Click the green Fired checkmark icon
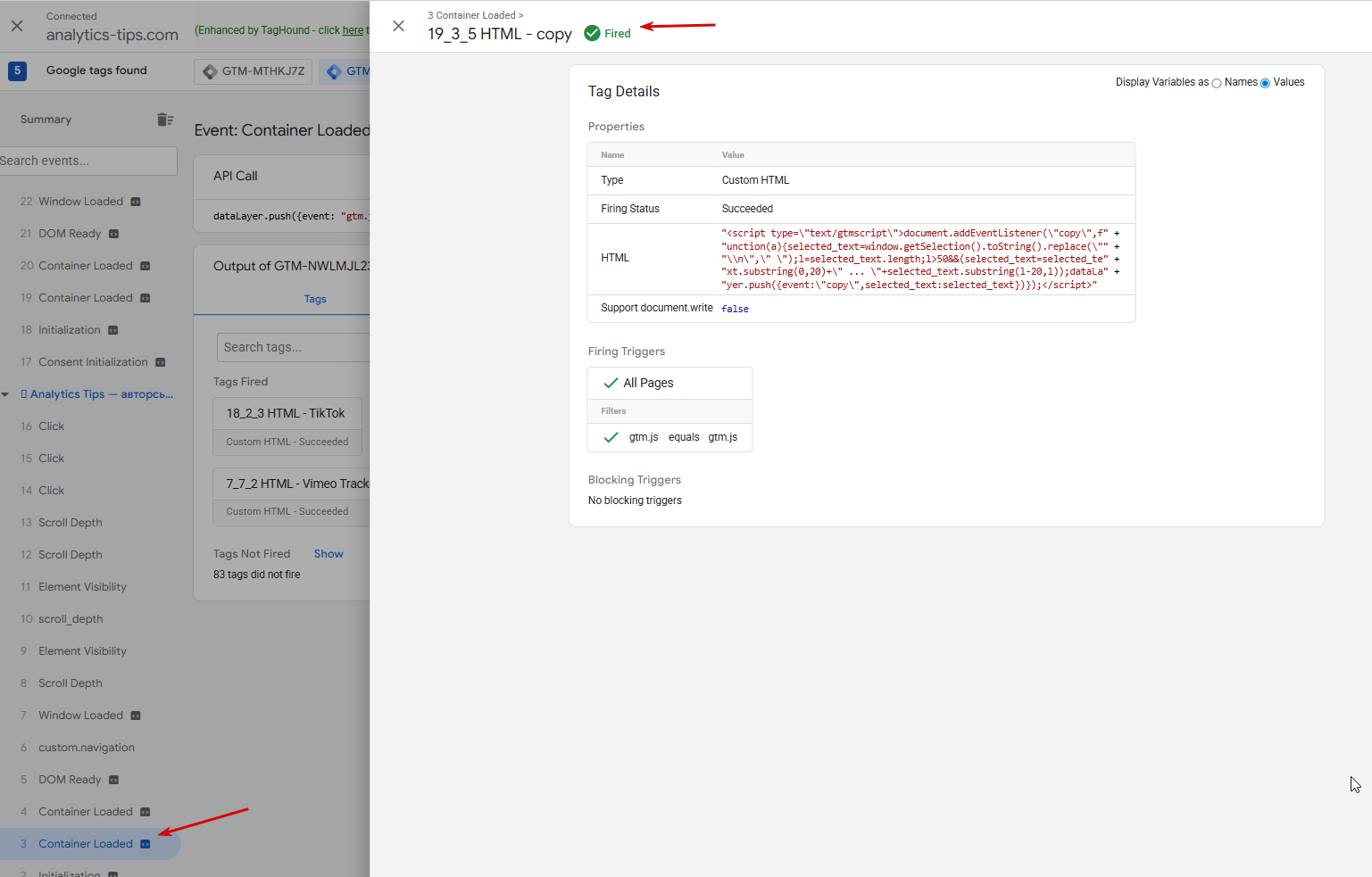Image resolution: width=1372 pixels, height=877 pixels. [592, 33]
